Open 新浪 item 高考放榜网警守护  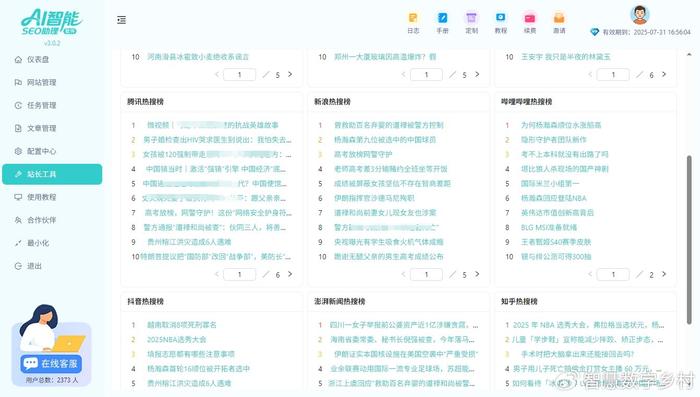click(x=363, y=155)
